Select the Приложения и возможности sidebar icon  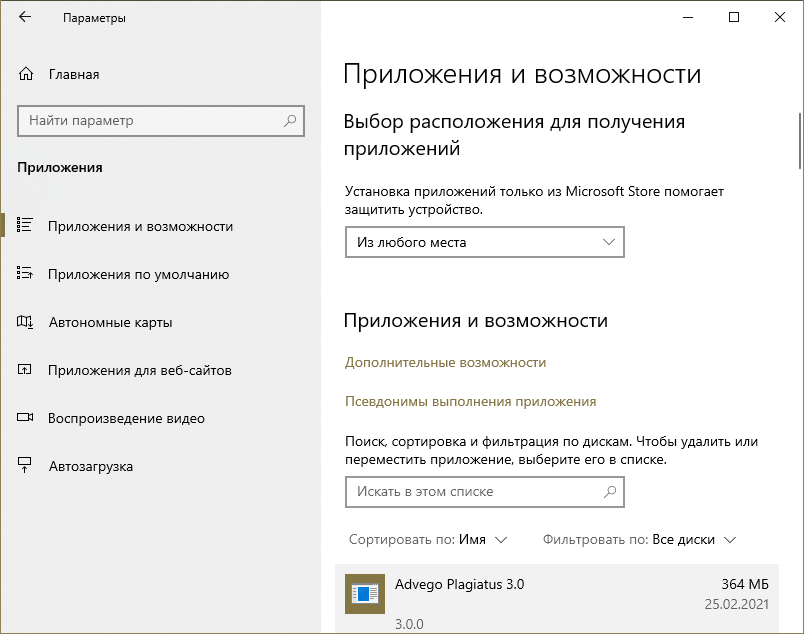click(26, 226)
